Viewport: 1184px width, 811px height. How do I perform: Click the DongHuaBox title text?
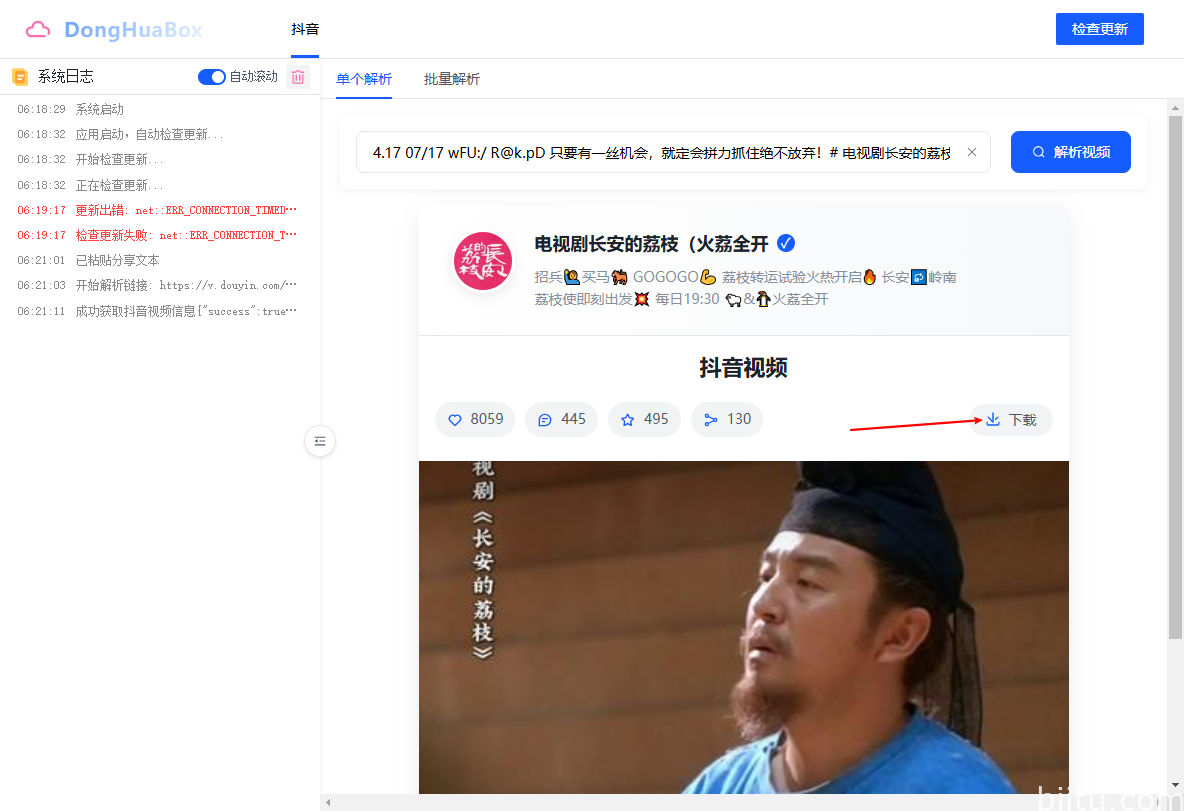pyautogui.click(x=133, y=29)
